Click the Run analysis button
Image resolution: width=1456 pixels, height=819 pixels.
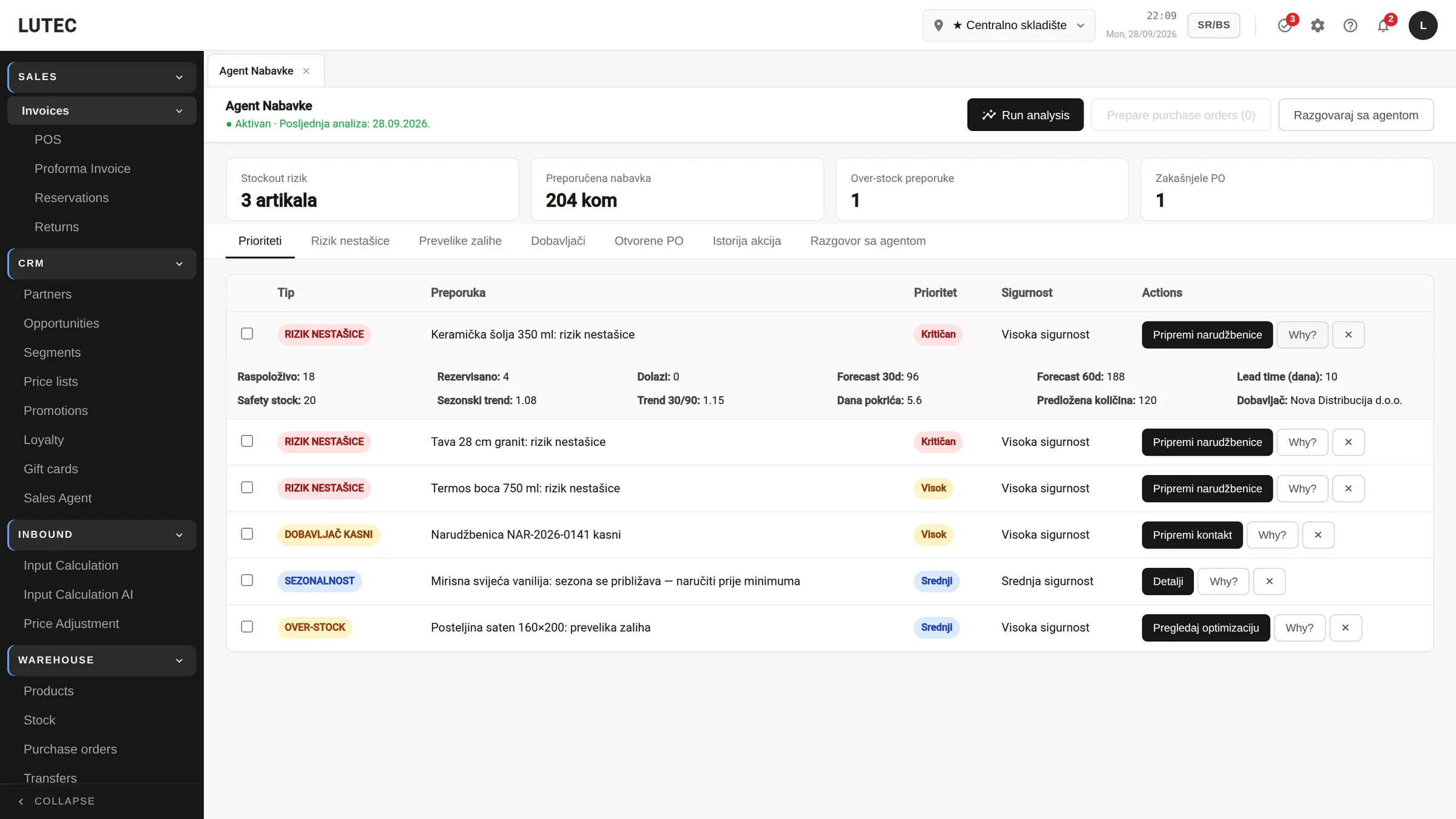tap(1025, 115)
